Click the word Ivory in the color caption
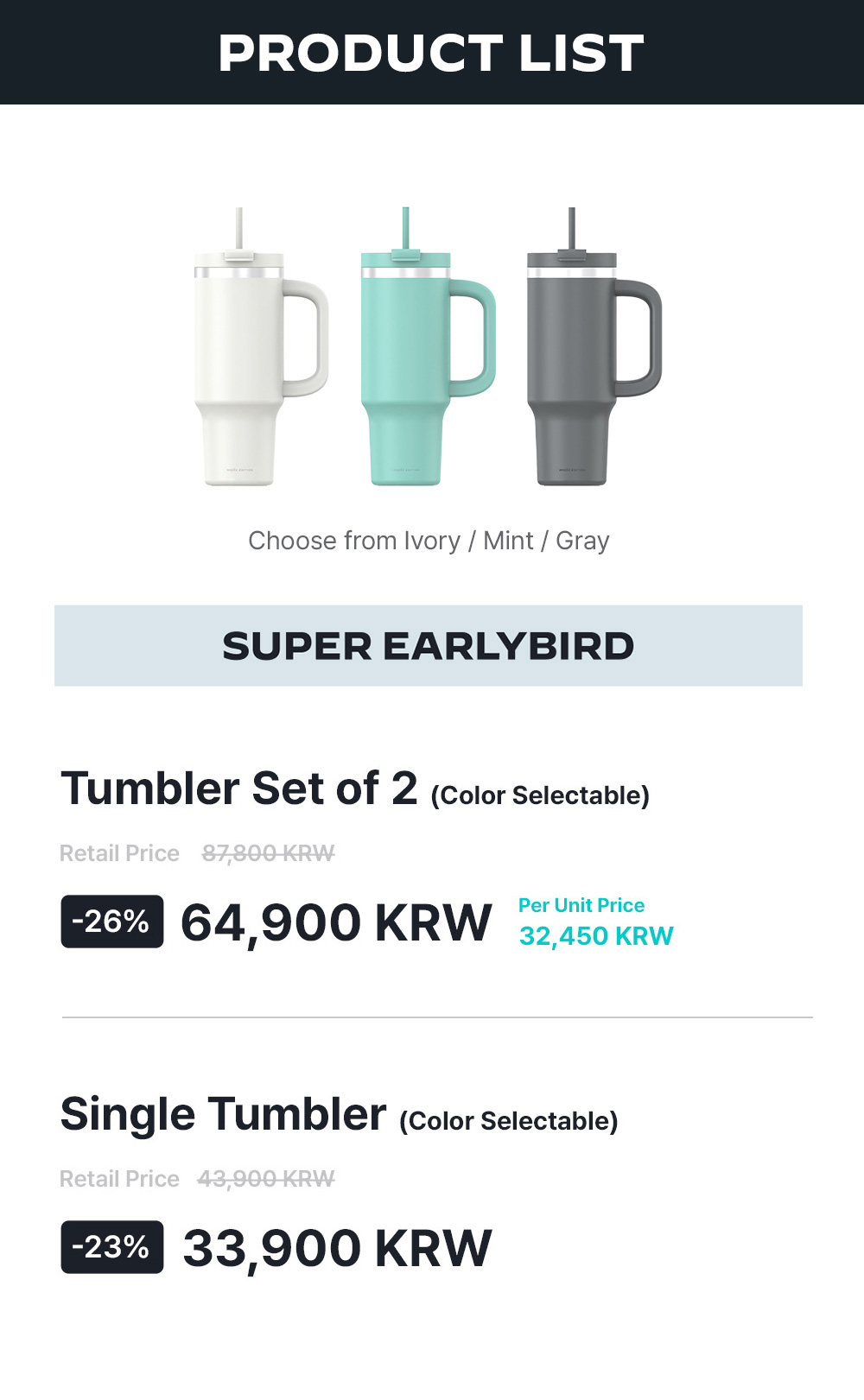864x1400 pixels. [432, 541]
